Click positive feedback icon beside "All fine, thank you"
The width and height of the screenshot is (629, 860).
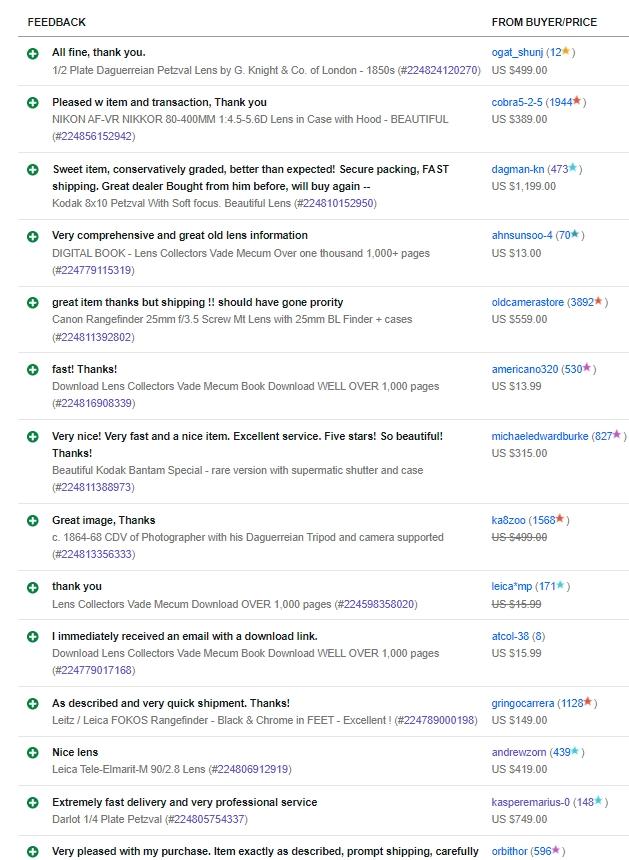click(x=33, y=53)
